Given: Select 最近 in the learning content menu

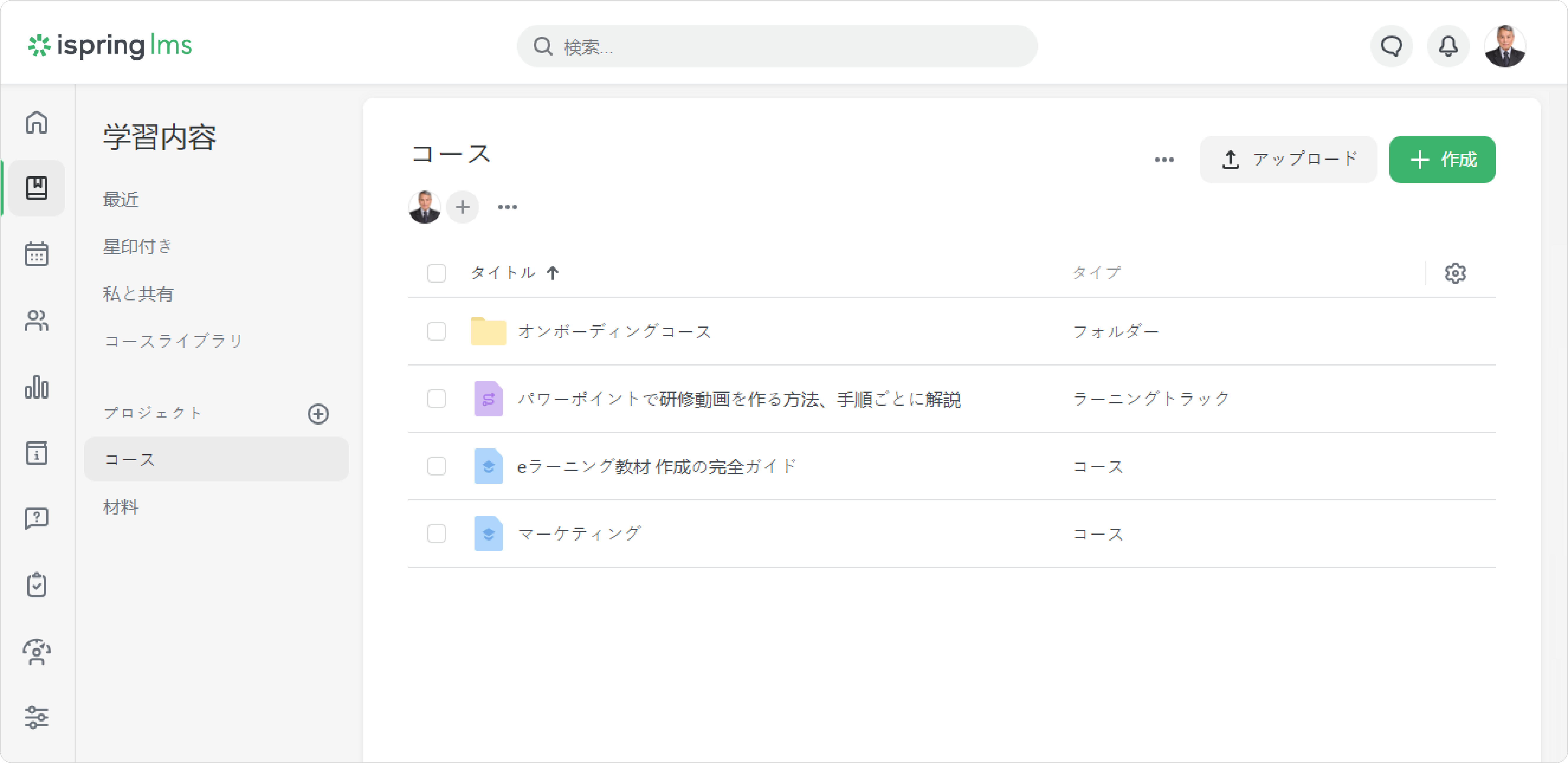Looking at the screenshot, I should (x=120, y=200).
